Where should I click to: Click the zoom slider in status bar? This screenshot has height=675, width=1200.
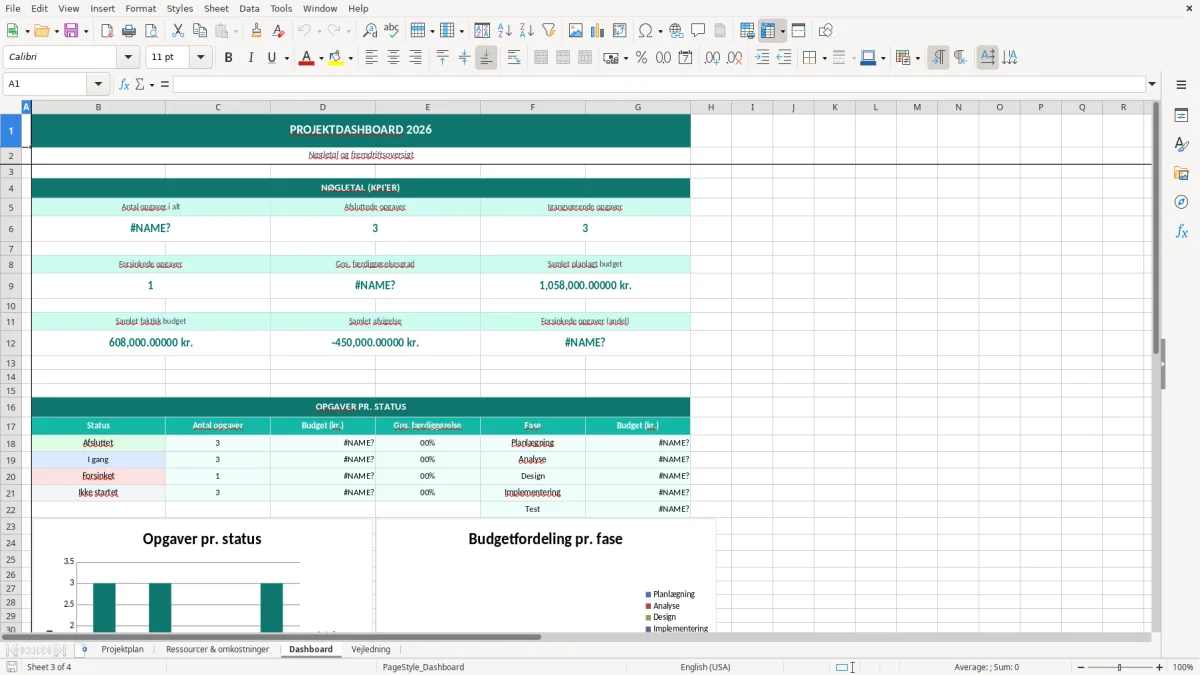(1120, 667)
